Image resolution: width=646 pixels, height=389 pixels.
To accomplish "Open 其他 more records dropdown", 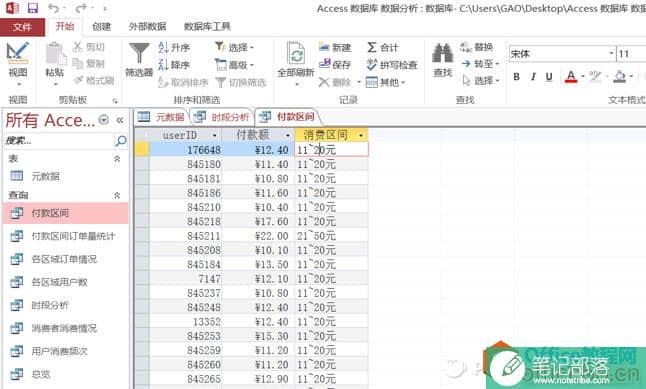I will (x=385, y=82).
